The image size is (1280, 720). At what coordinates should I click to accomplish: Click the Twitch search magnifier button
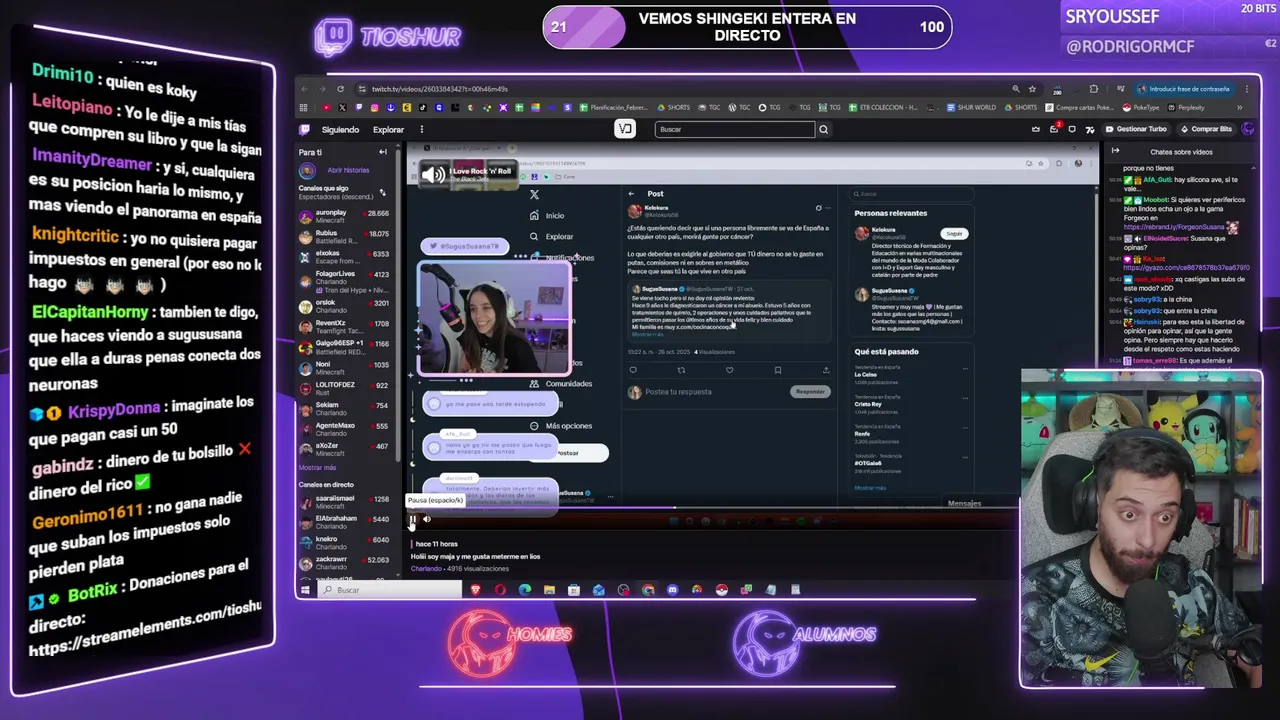(824, 129)
